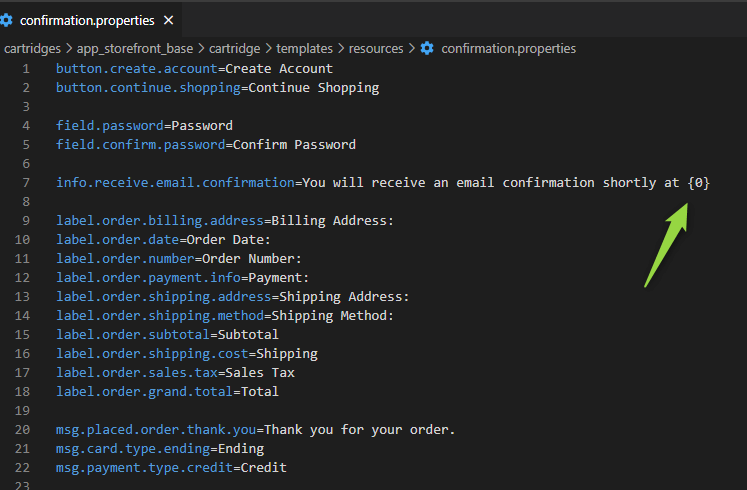Viewport: 747px width, 490px height.
Task: Close the confirmation.properties tab
Action: pos(168,20)
